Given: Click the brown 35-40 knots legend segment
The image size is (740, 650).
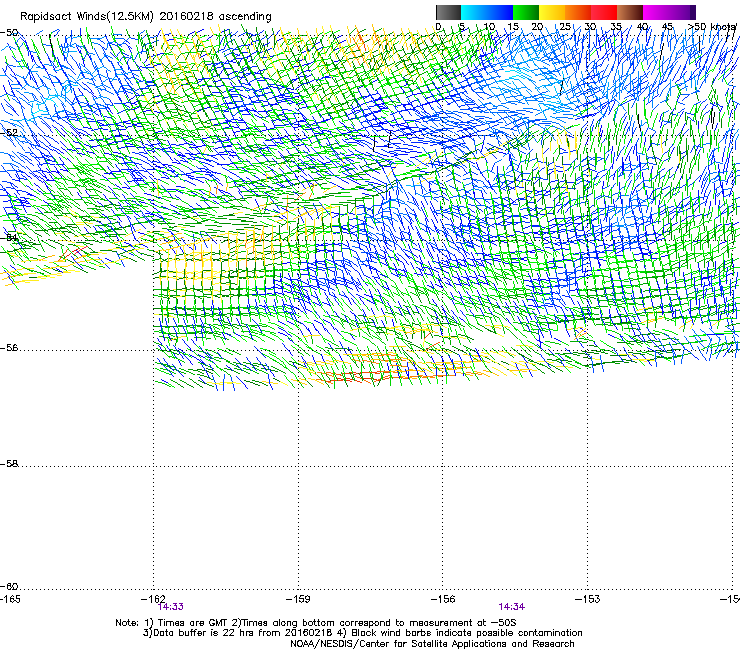Looking at the screenshot, I should pyautogui.click(x=630, y=12).
